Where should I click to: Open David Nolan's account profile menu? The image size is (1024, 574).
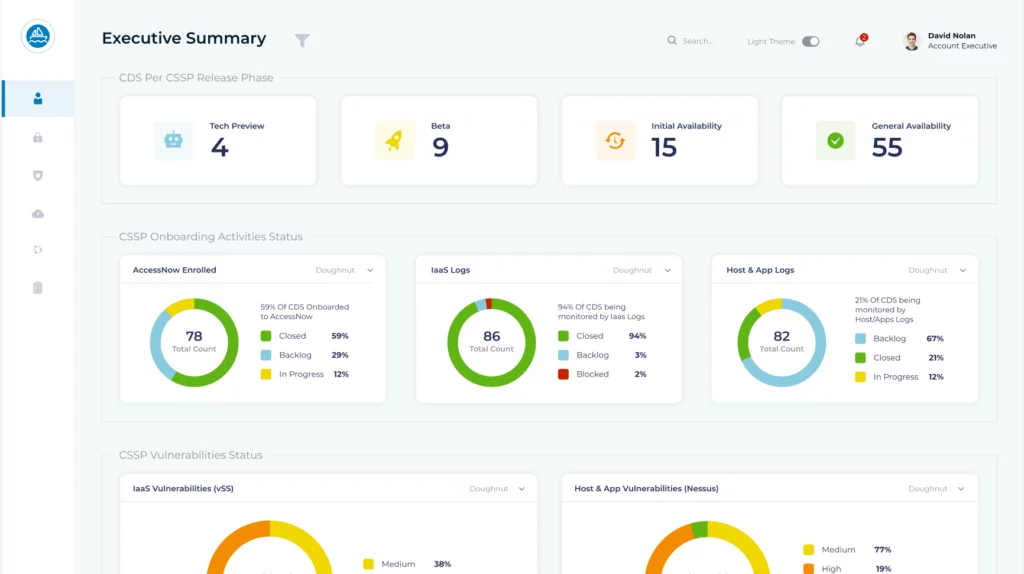click(950, 41)
